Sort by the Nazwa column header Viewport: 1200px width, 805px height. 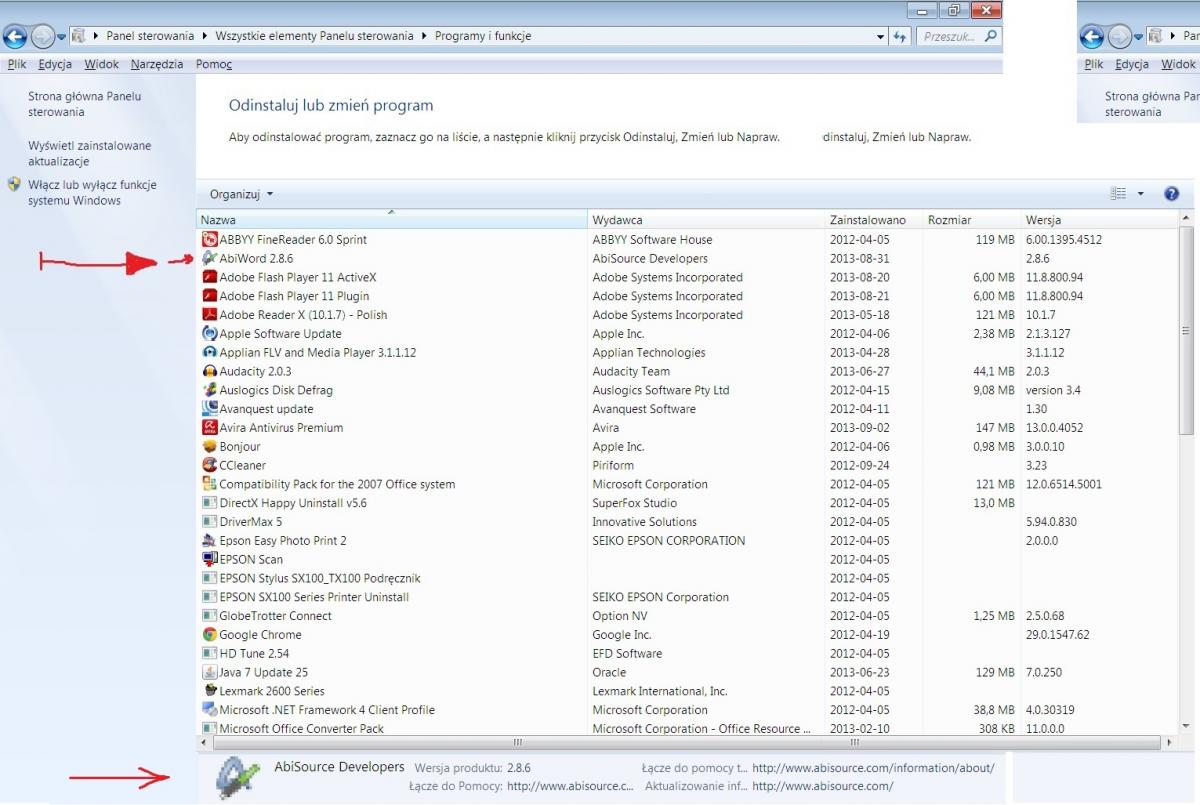point(392,219)
